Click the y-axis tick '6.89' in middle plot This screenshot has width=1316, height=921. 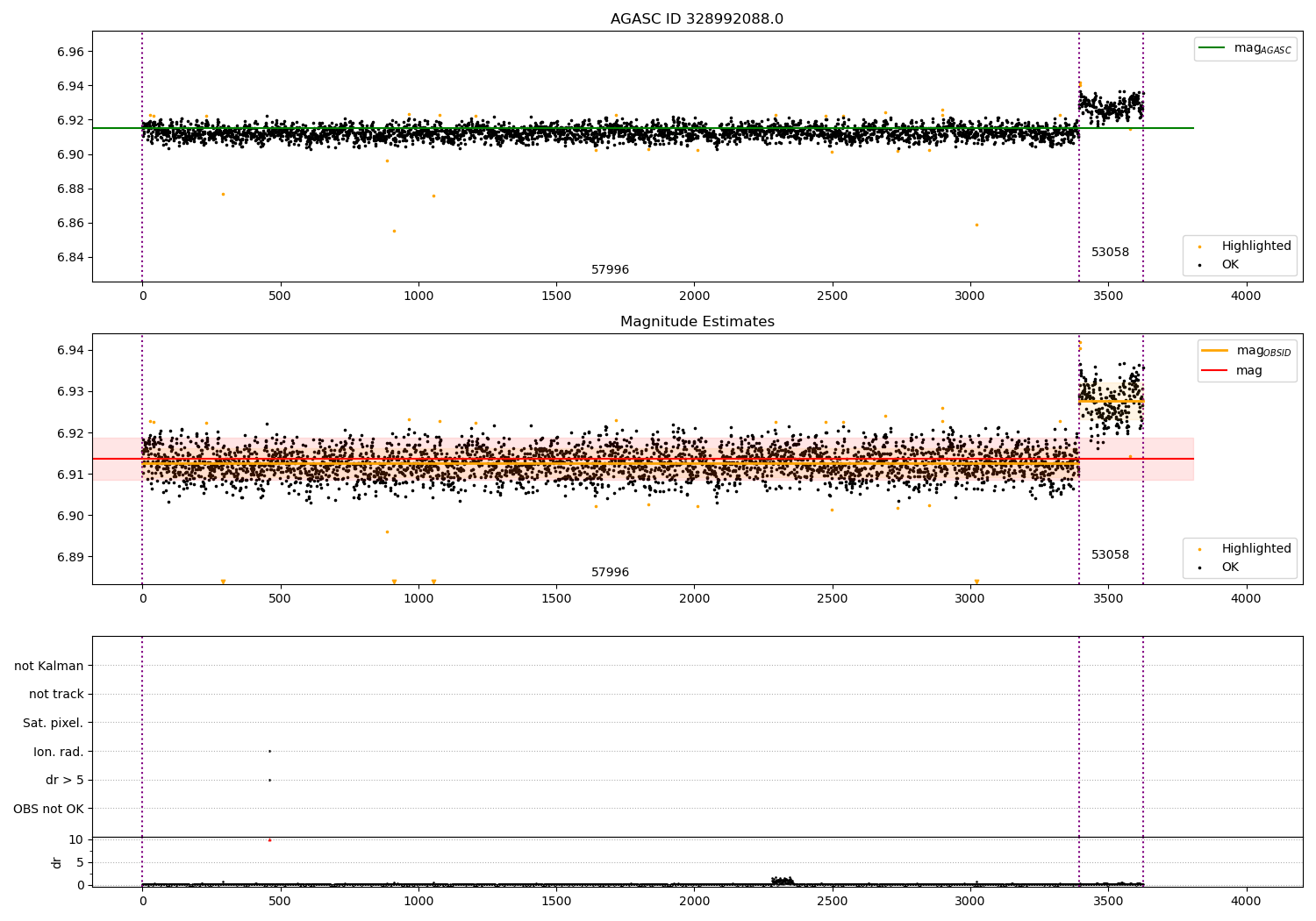[x=68, y=557]
